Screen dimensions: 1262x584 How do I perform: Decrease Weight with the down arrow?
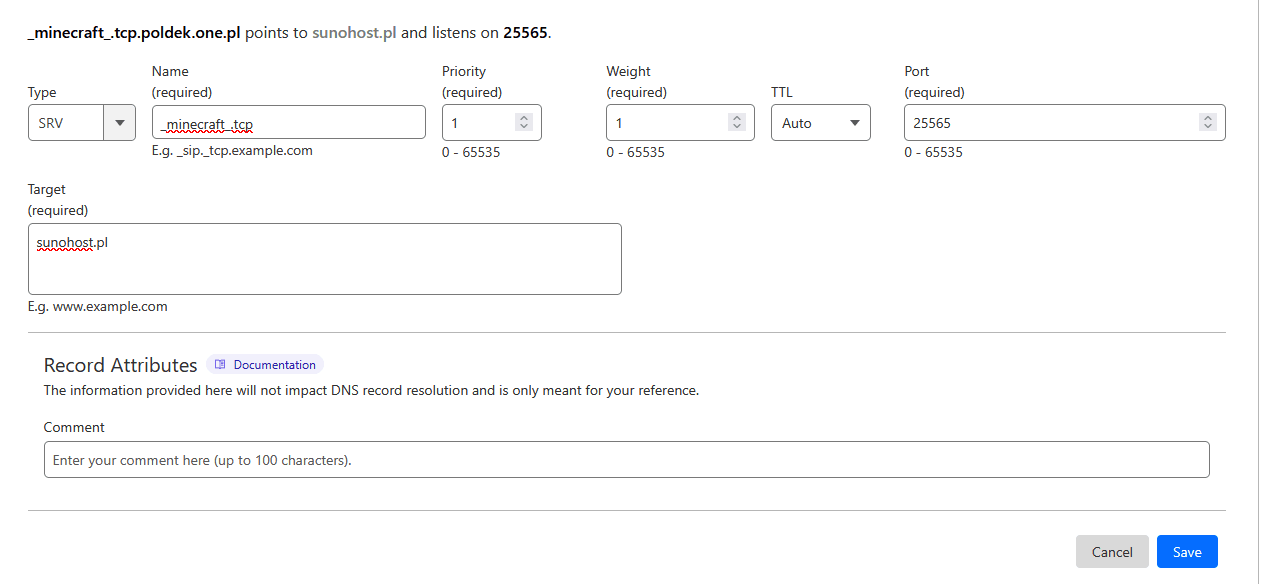pos(737,128)
